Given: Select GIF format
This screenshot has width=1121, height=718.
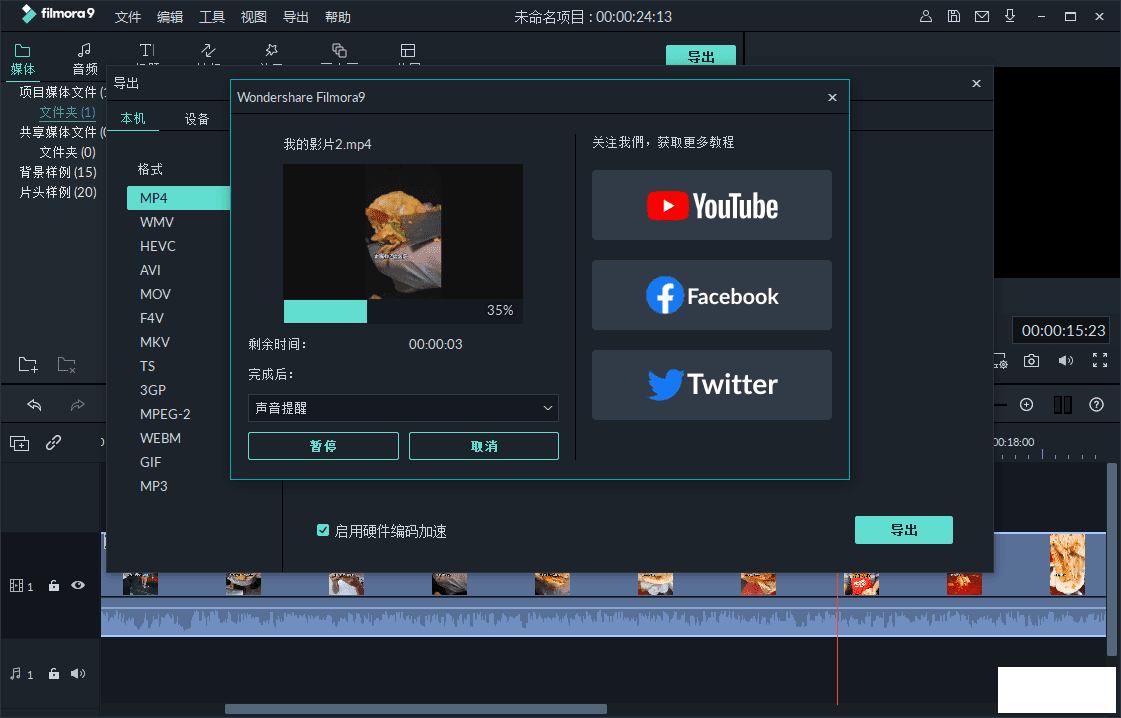Looking at the screenshot, I should coord(151,462).
